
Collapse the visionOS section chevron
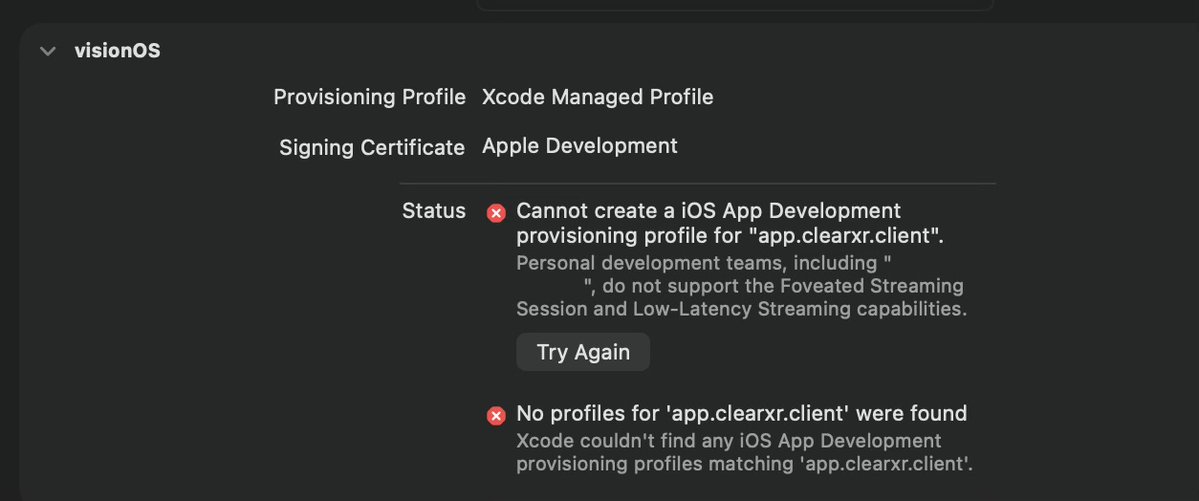(x=48, y=51)
